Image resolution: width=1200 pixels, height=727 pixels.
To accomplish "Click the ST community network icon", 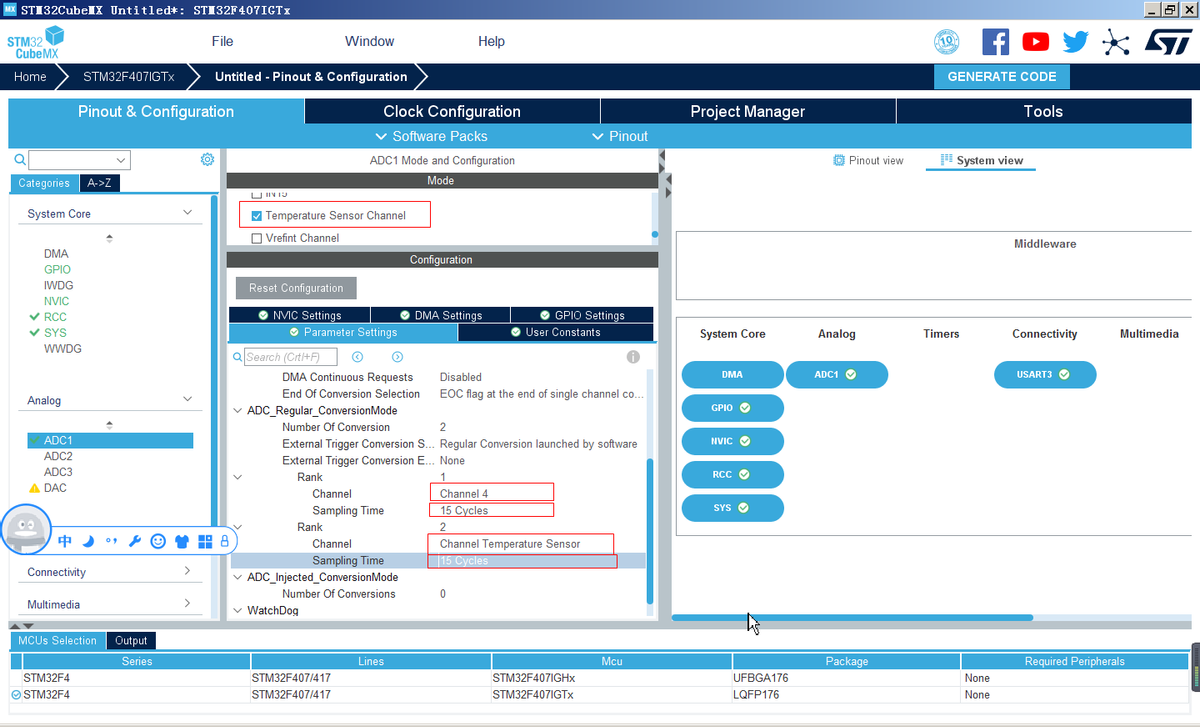I will pyautogui.click(x=1115, y=42).
